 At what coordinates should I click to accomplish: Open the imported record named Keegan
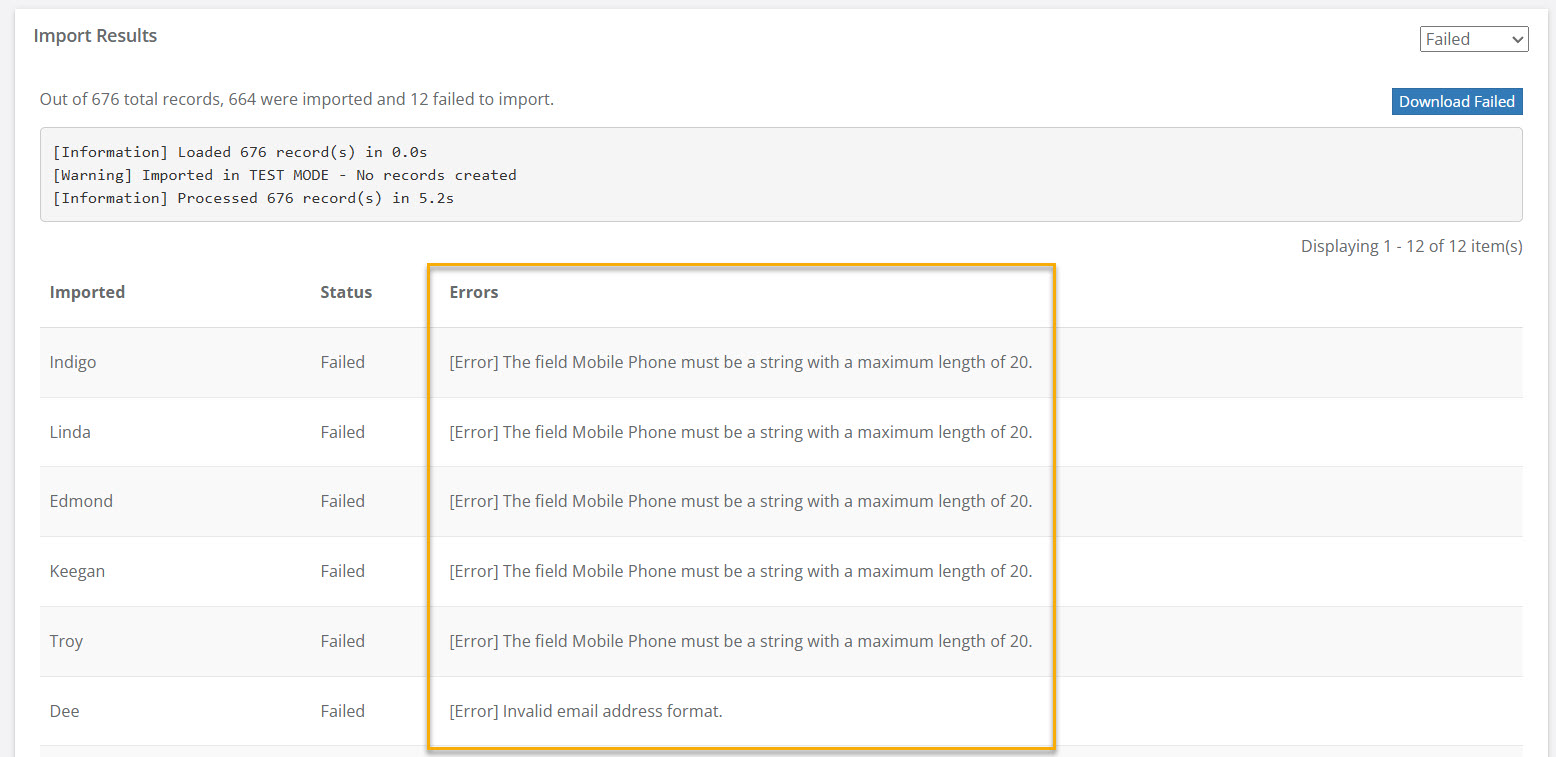coord(77,571)
